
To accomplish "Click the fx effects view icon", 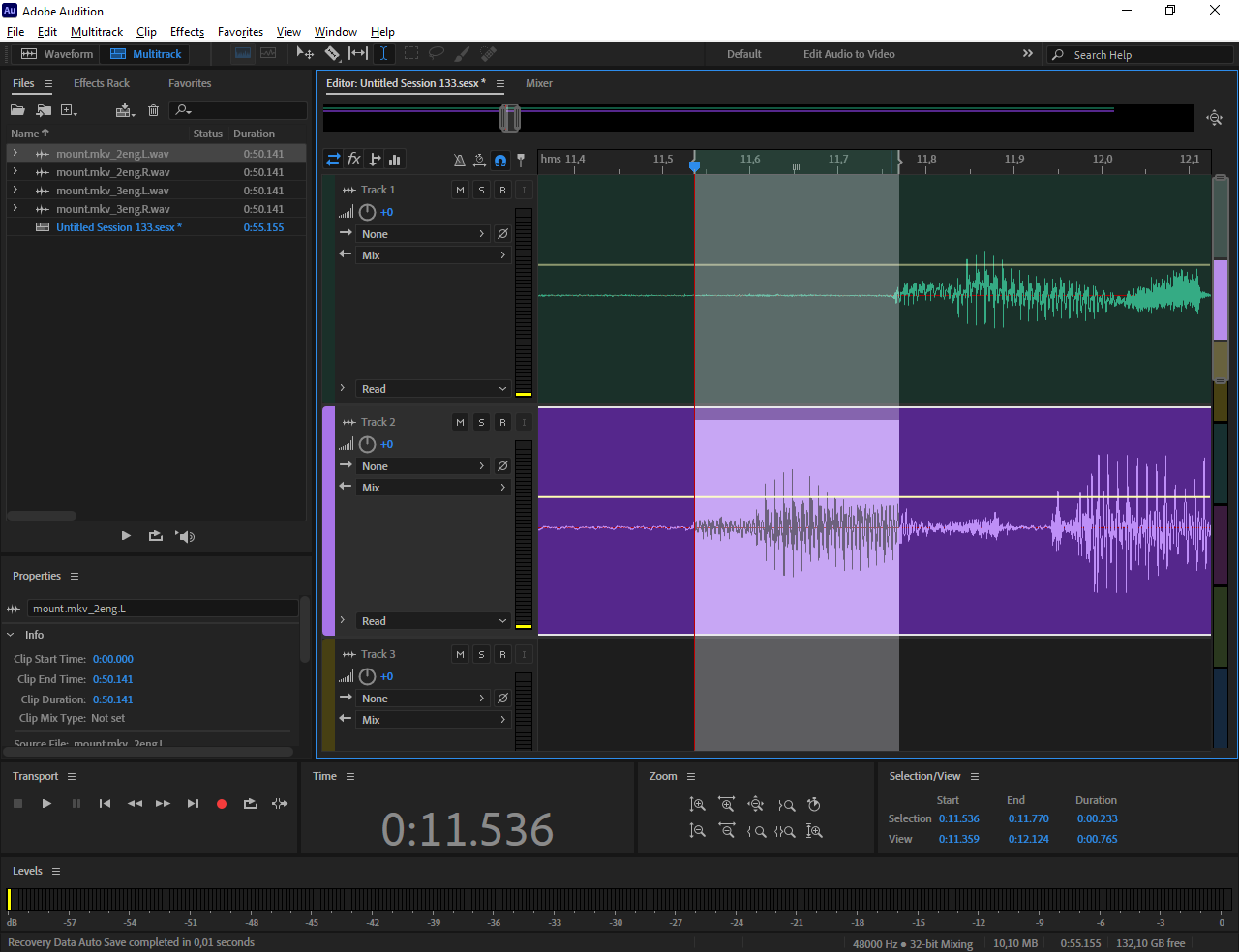I will (x=354, y=160).
